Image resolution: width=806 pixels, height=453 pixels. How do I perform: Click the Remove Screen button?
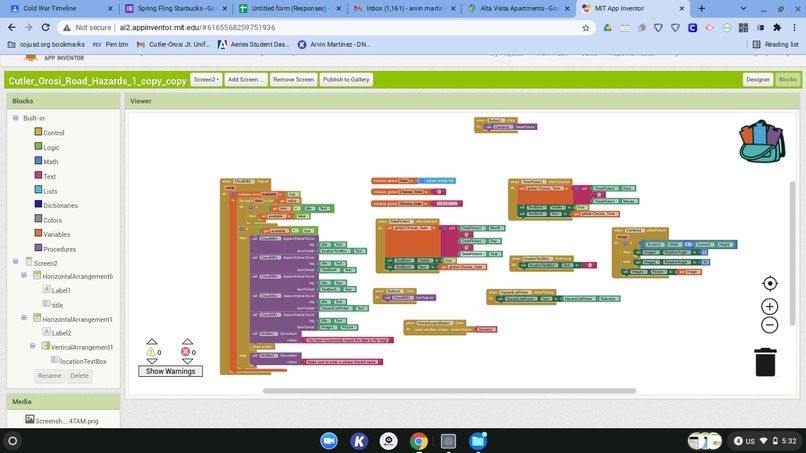pyautogui.click(x=293, y=80)
